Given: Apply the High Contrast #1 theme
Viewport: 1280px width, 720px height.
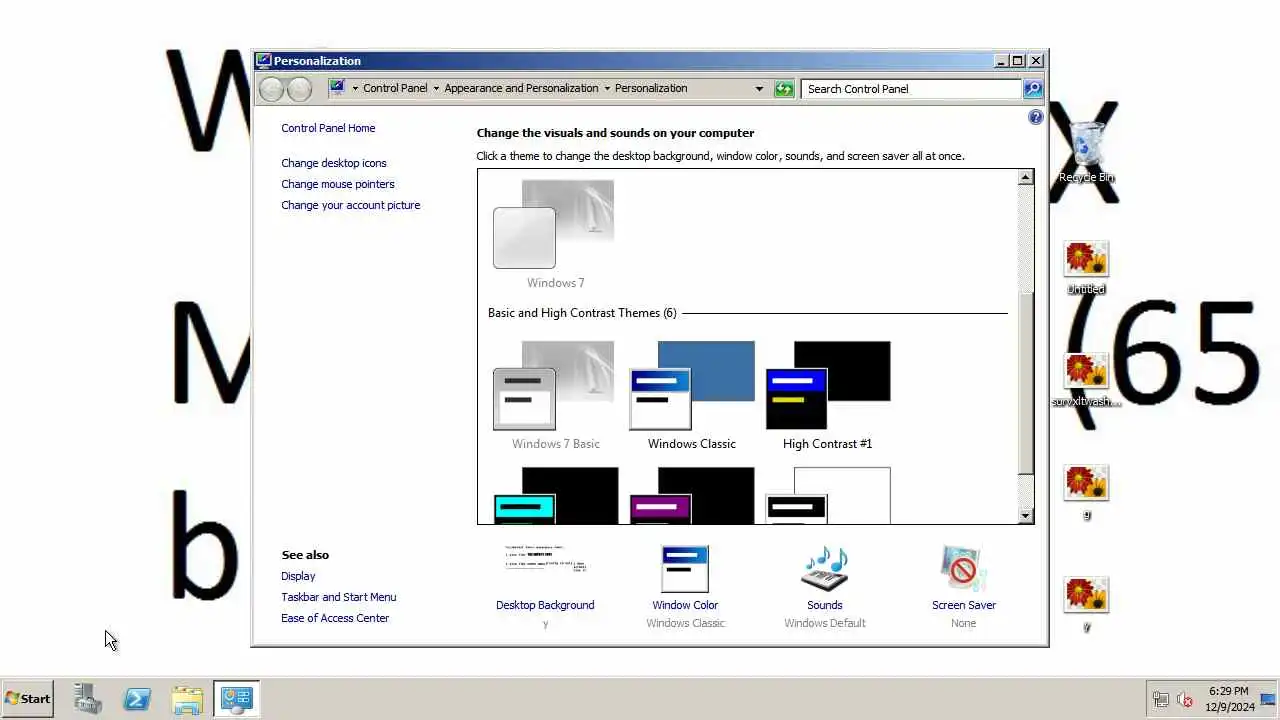Looking at the screenshot, I should coord(827,396).
